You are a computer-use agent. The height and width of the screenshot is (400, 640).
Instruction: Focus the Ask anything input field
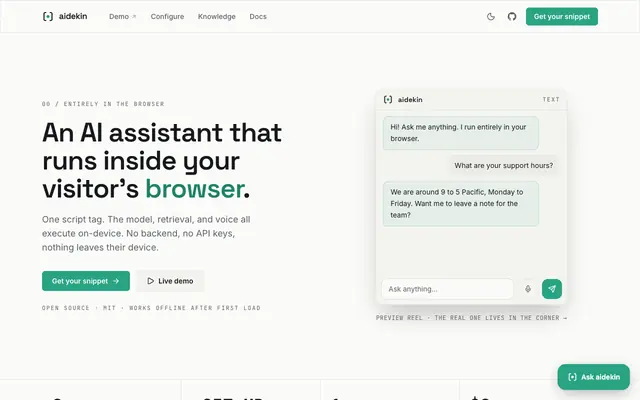click(x=447, y=289)
